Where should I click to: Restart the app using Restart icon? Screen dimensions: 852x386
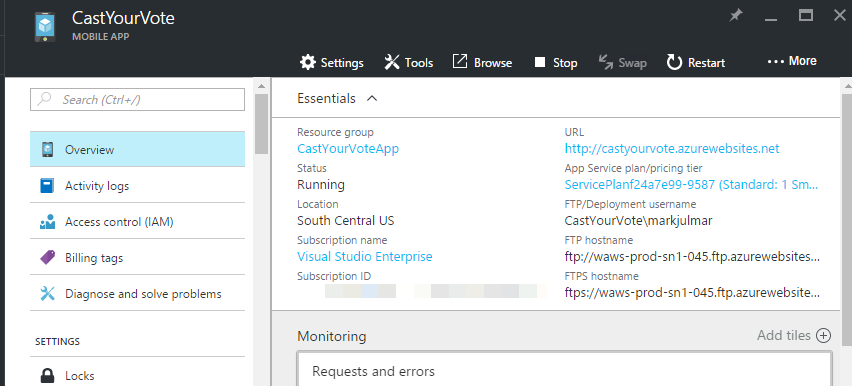tap(674, 62)
